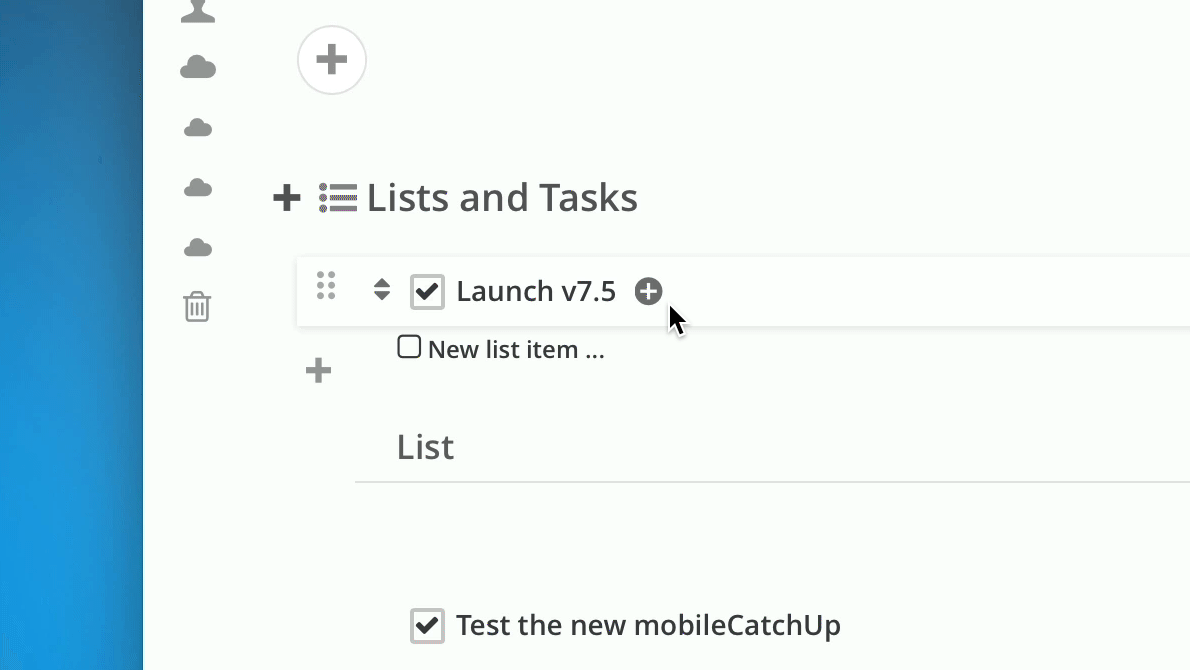The height and width of the screenshot is (670, 1190).
Task: Click the New list item text field
Action: coord(516,350)
